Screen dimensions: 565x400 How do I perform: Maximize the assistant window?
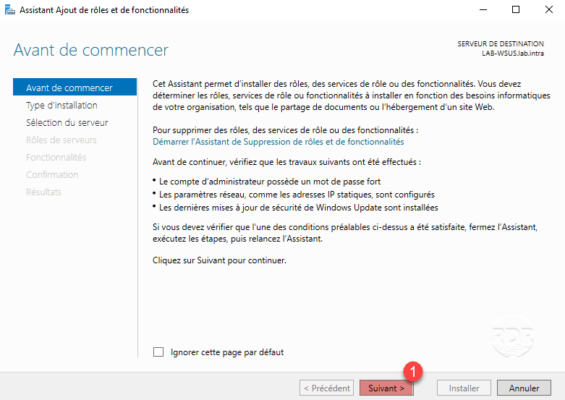tap(516, 10)
